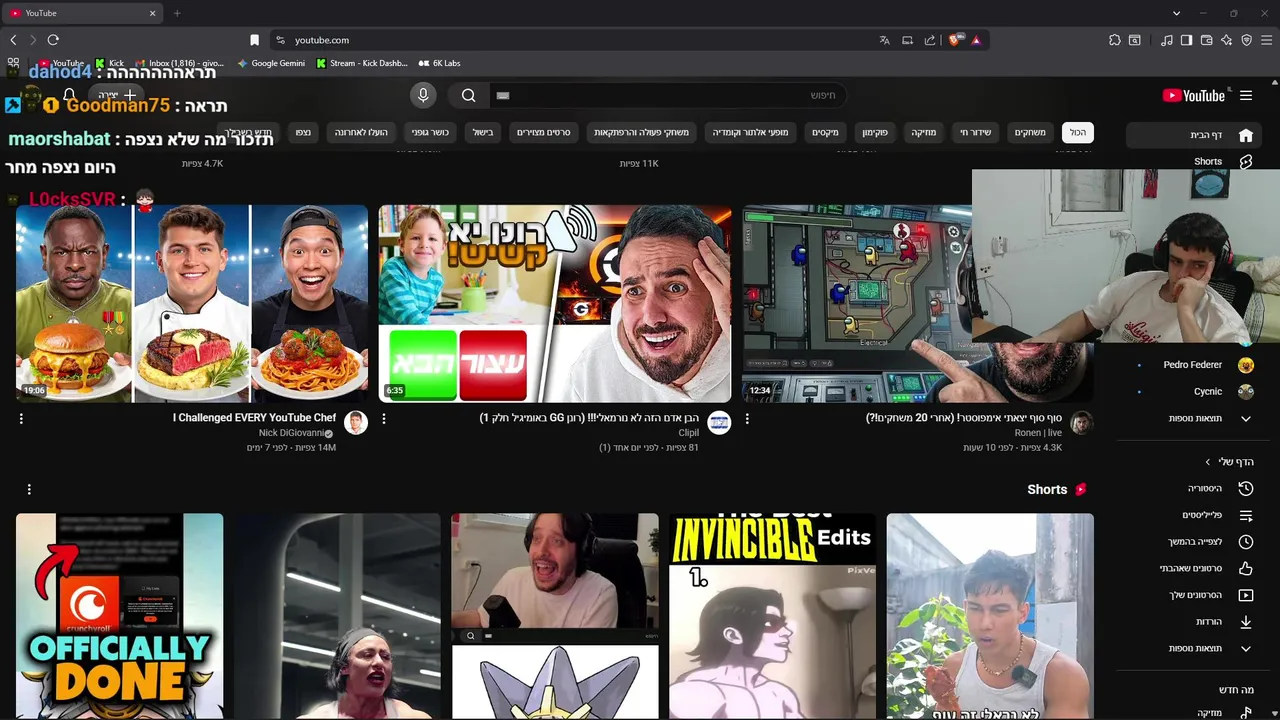Select the Pokémon (פוקימון) filter chip

tap(875, 132)
